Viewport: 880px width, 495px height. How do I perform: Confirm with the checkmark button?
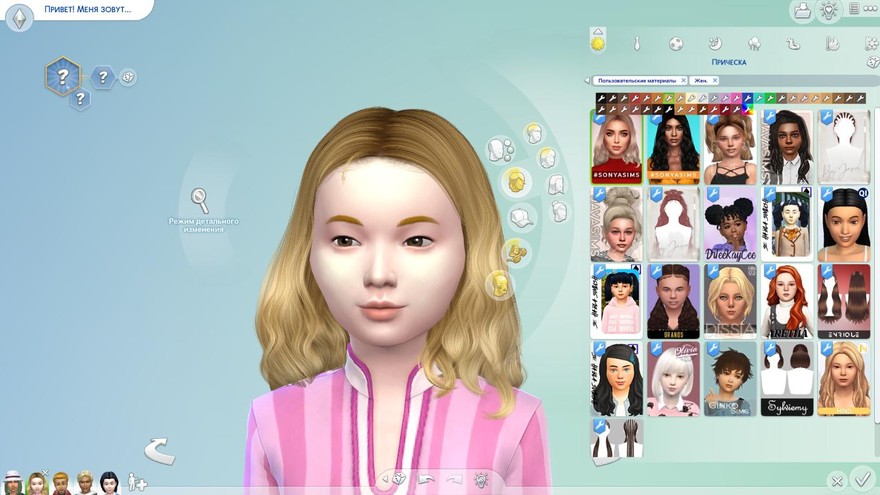tap(861, 481)
